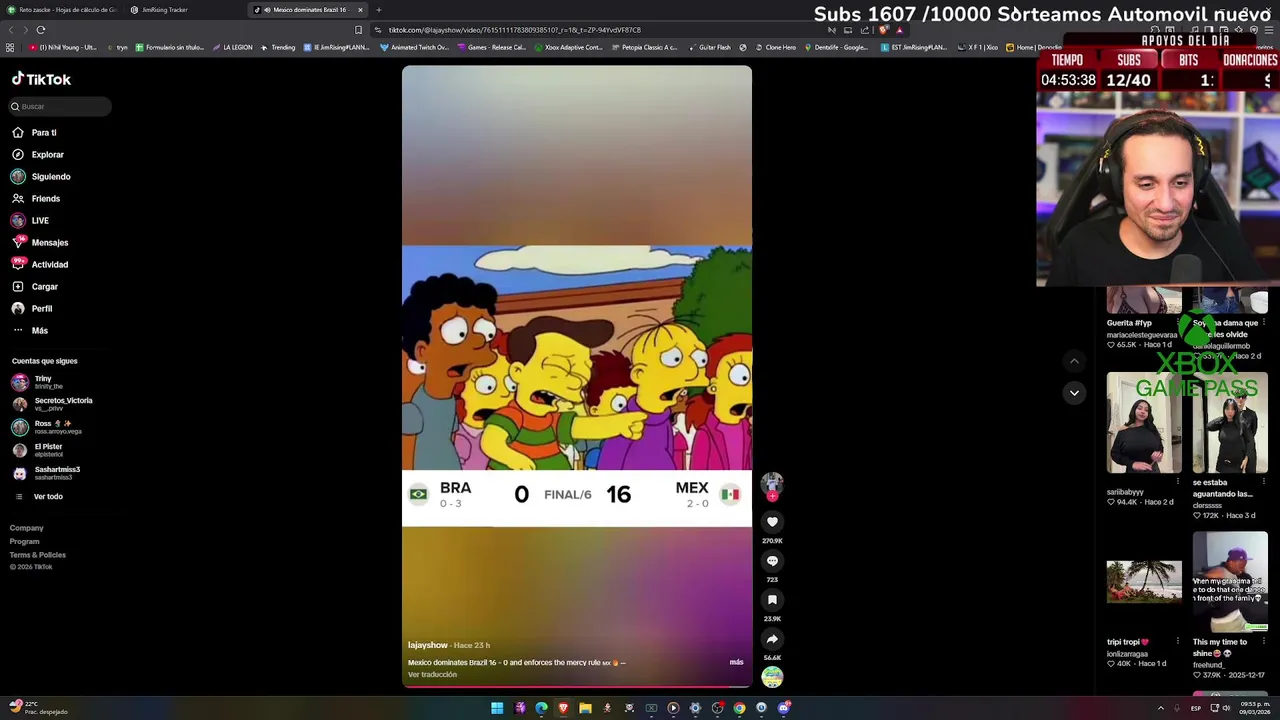Screen dimensions: 1280x720
Task: Open a new browser tab
Action: pyautogui.click(x=379, y=10)
